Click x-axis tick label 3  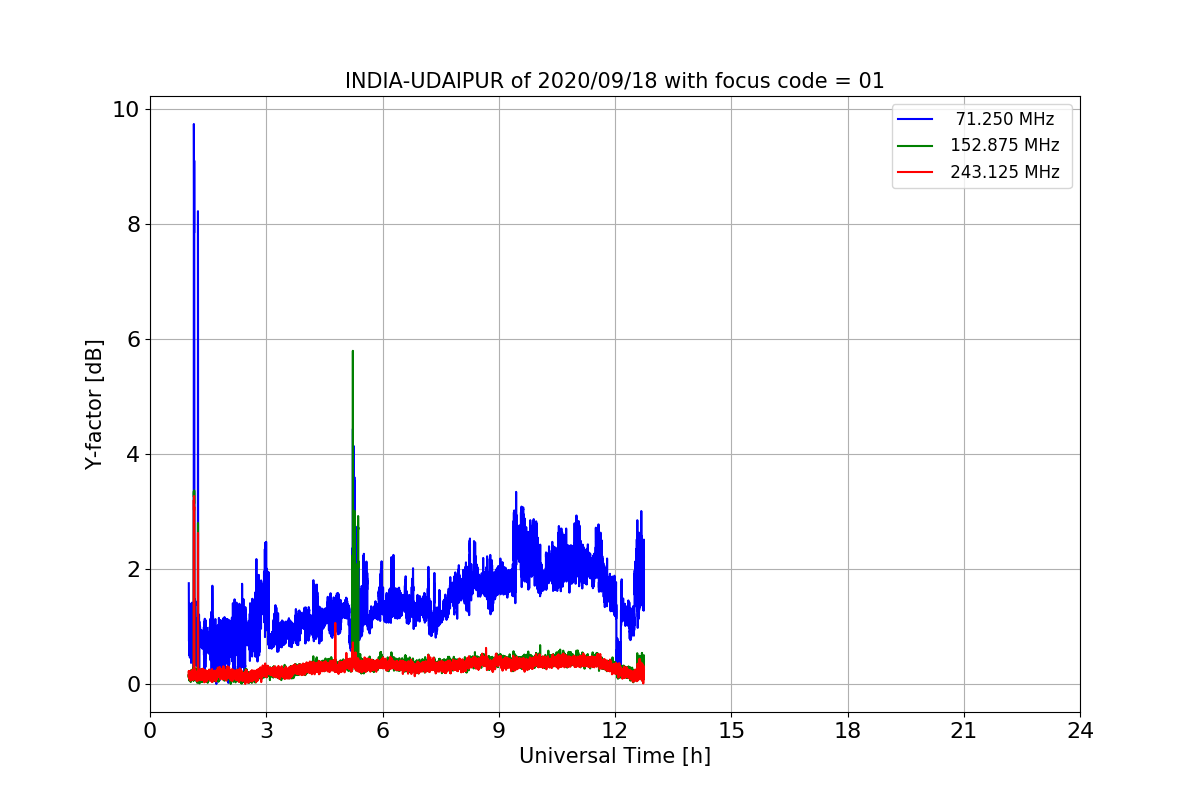point(266,731)
